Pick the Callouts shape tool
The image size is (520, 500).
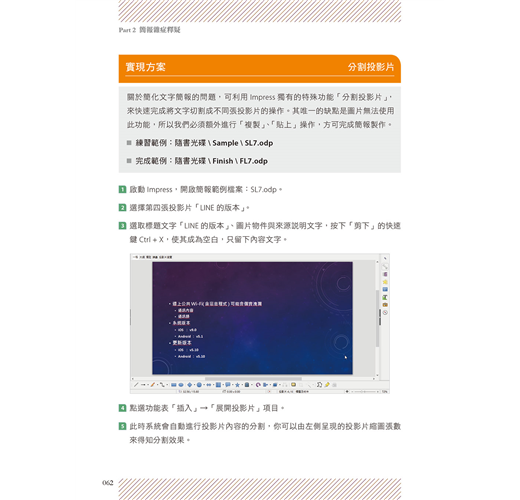point(228,385)
